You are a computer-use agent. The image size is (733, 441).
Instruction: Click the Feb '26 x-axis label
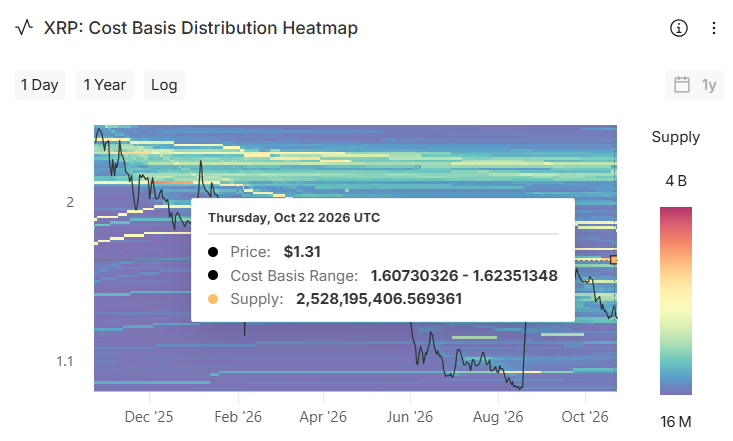[238, 417]
